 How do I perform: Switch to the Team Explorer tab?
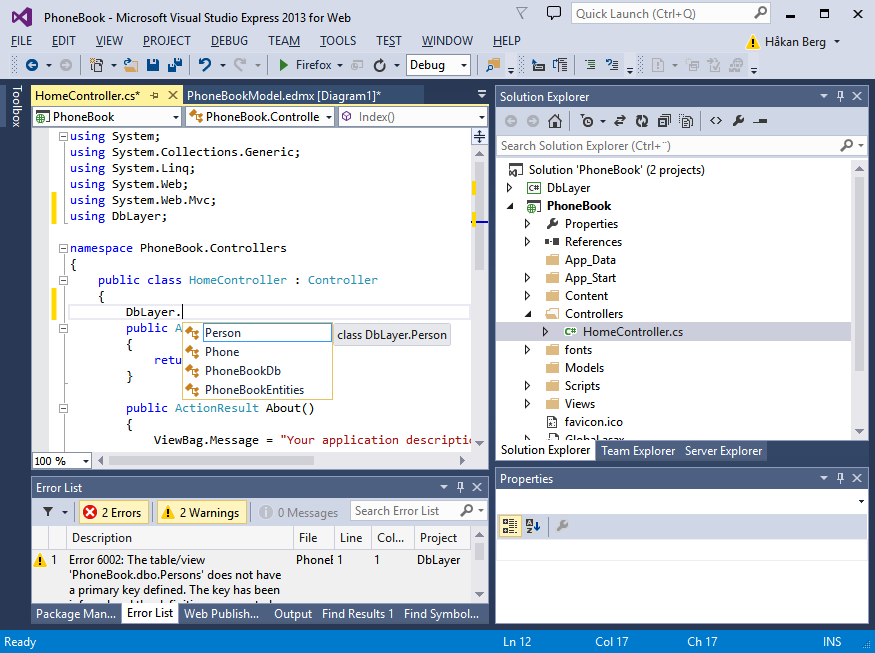[638, 451]
